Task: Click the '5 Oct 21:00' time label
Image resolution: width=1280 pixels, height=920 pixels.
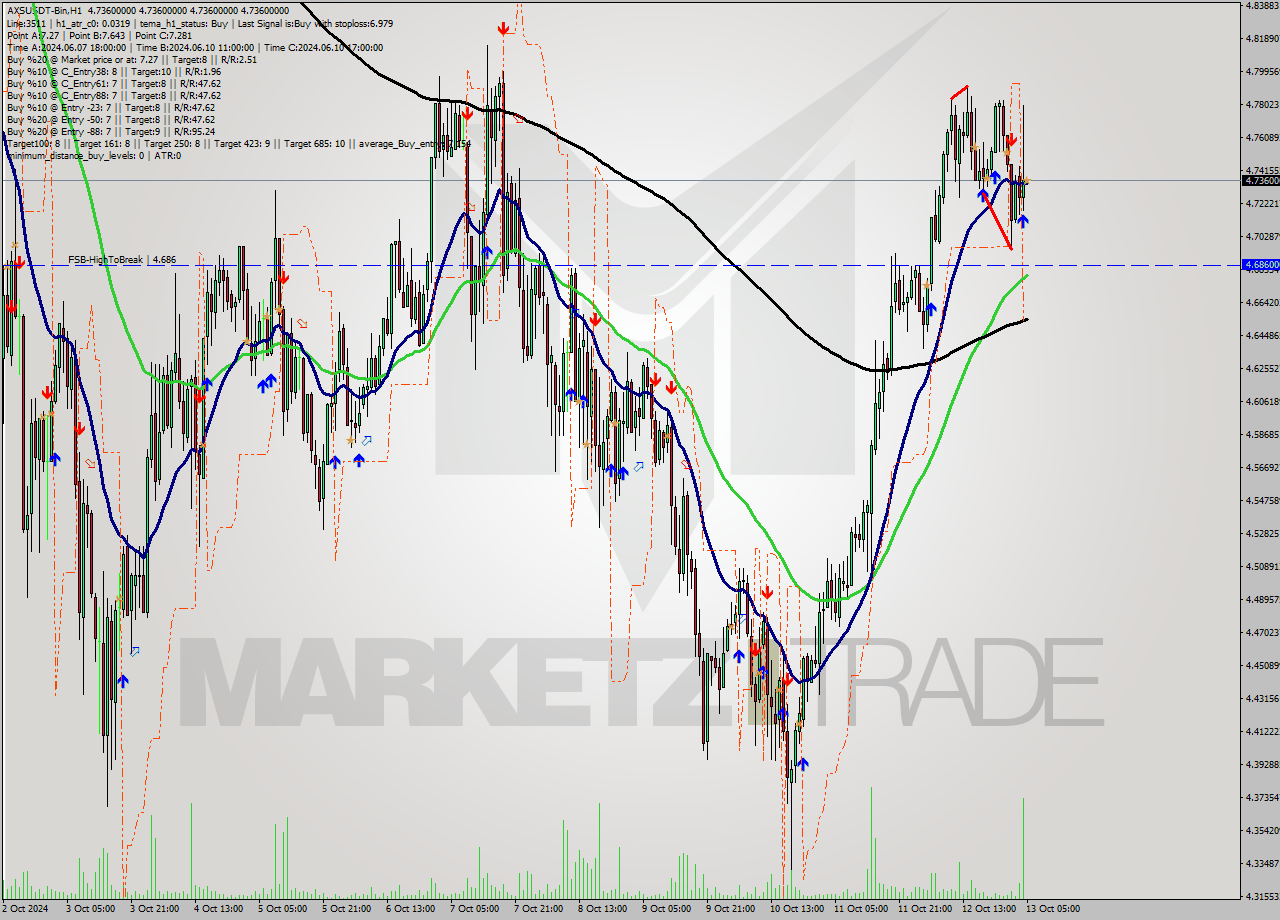Action: point(346,909)
